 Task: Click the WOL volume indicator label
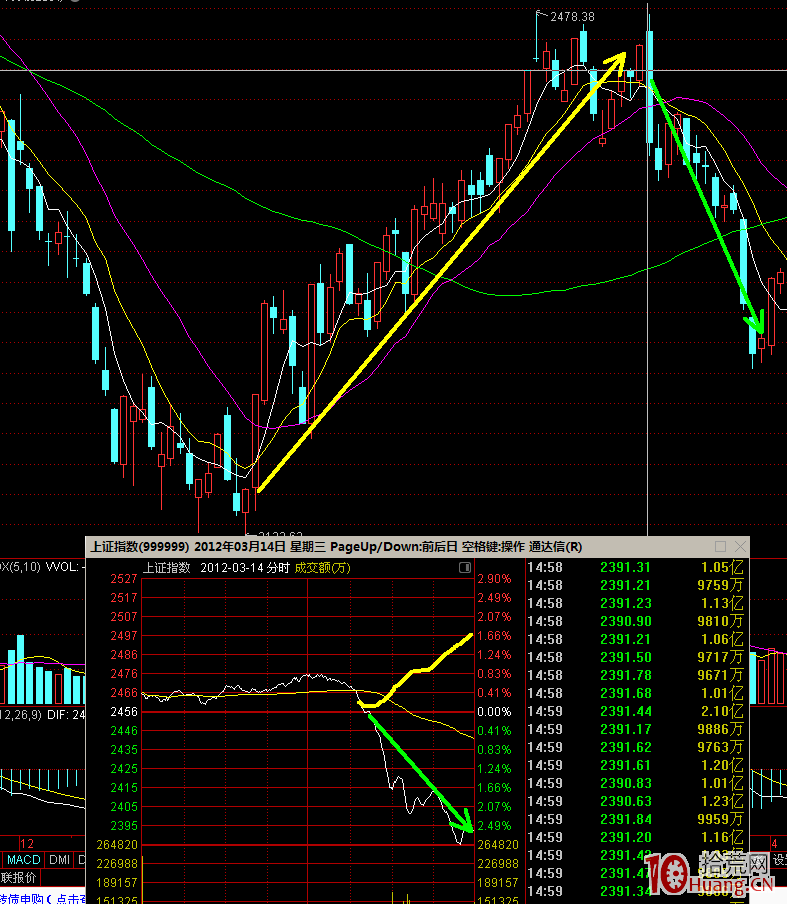pyautogui.click(x=62, y=567)
